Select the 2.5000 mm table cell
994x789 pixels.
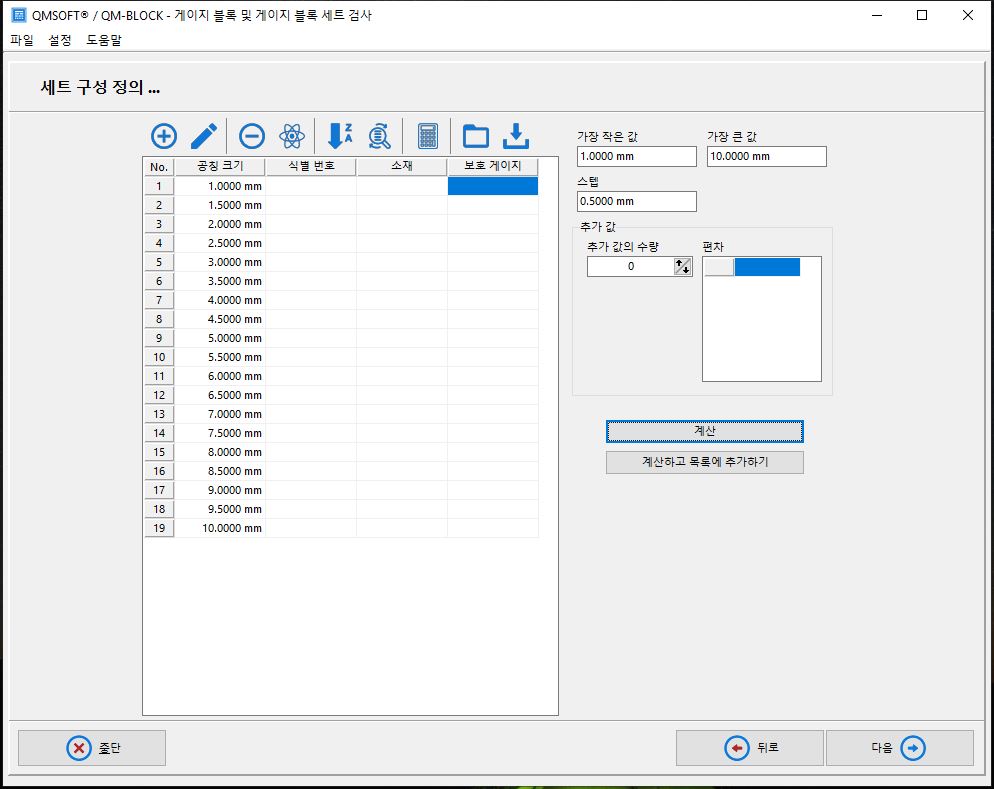pos(220,243)
